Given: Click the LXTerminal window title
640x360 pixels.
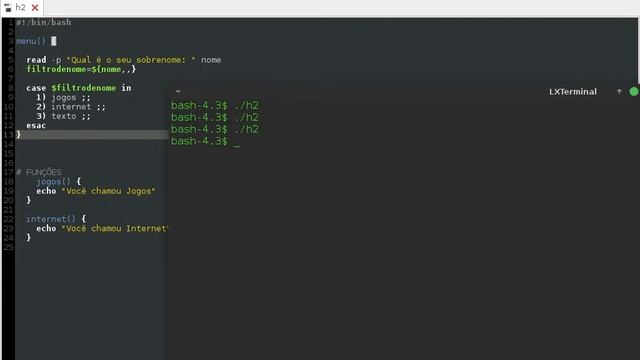Looking at the screenshot, I should pos(573,91).
